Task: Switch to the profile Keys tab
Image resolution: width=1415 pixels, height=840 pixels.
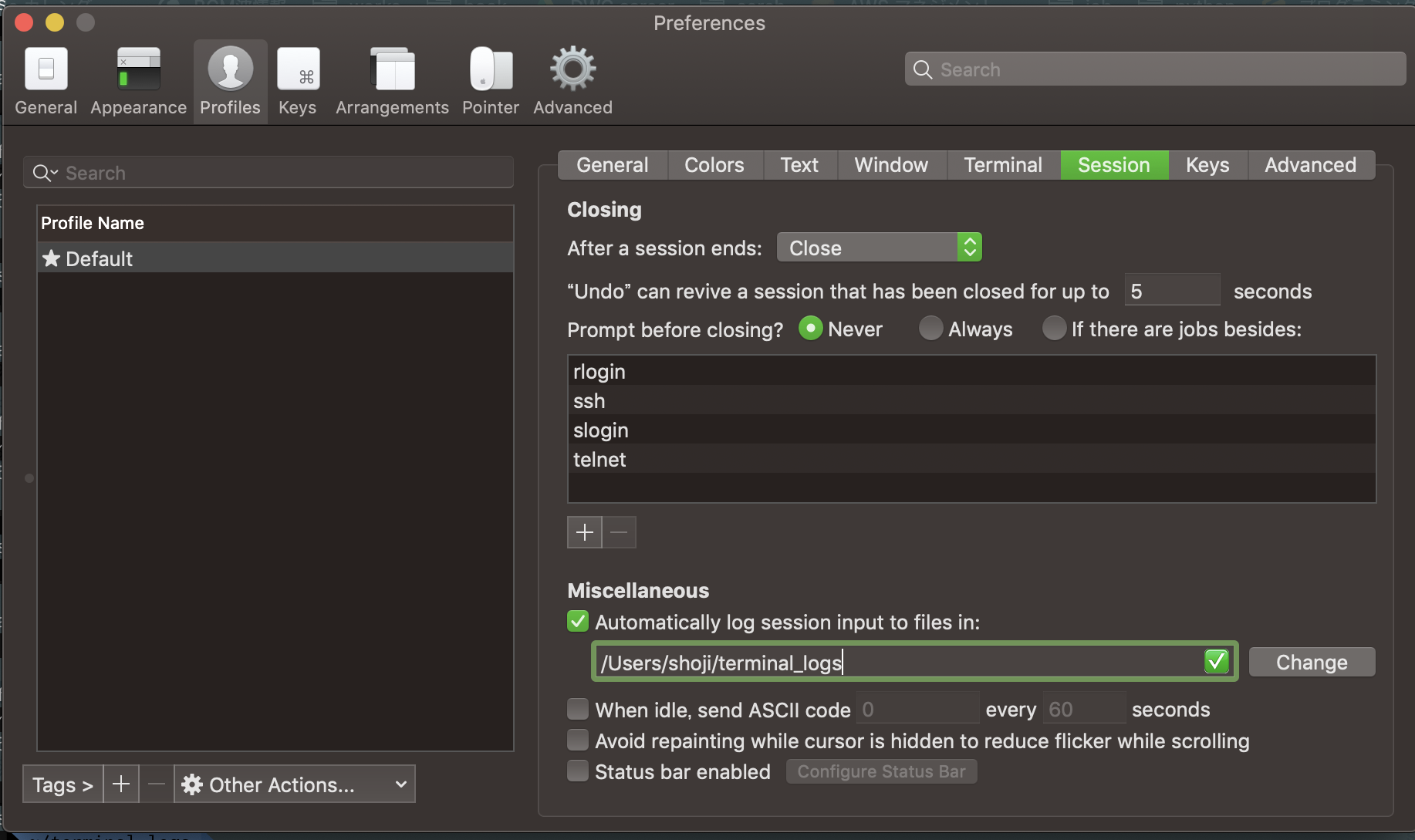Action: 1207,165
